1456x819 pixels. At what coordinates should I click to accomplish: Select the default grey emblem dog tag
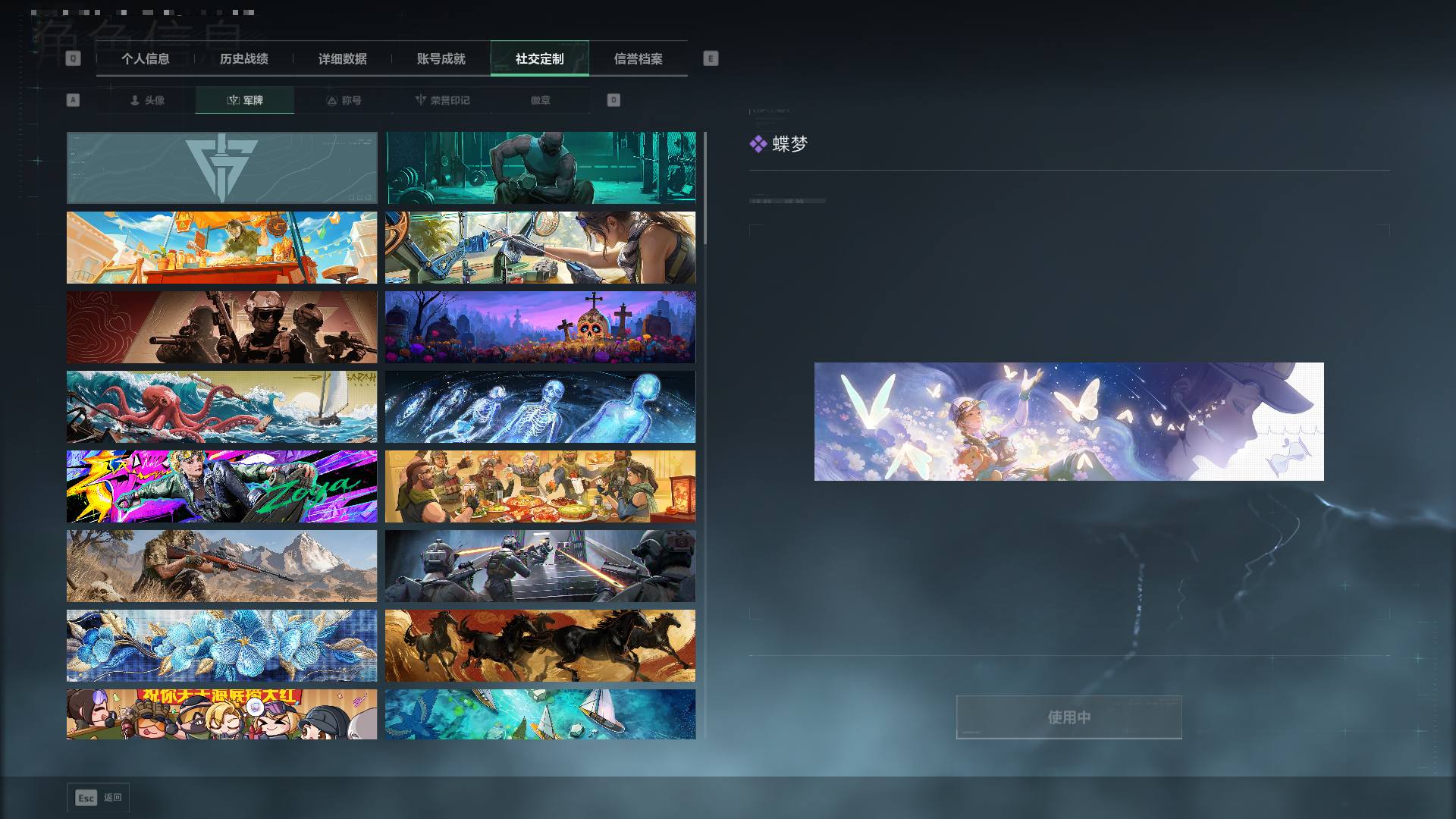pos(221,168)
